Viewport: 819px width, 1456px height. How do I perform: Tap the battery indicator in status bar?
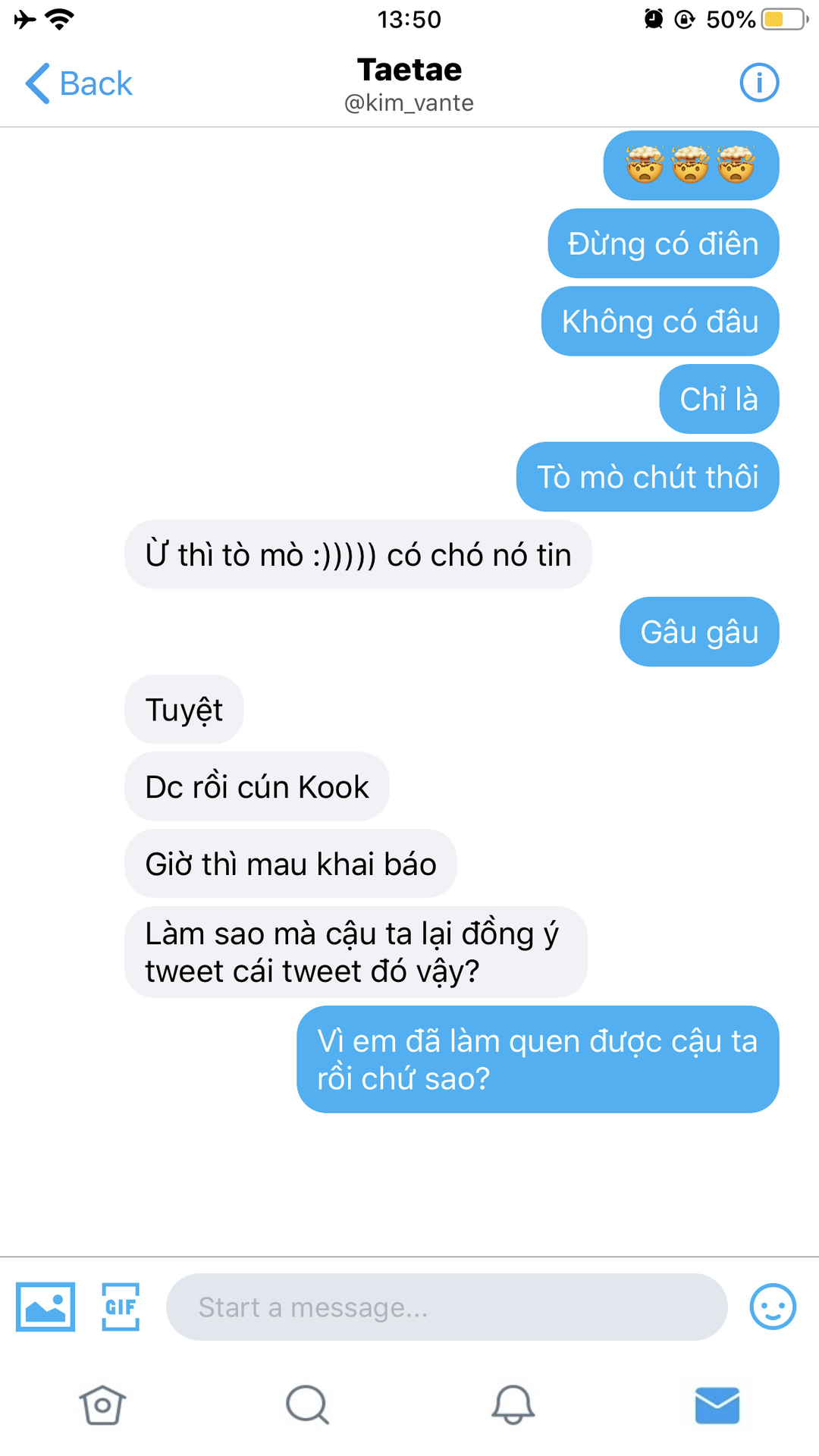[x=785, y=19]
